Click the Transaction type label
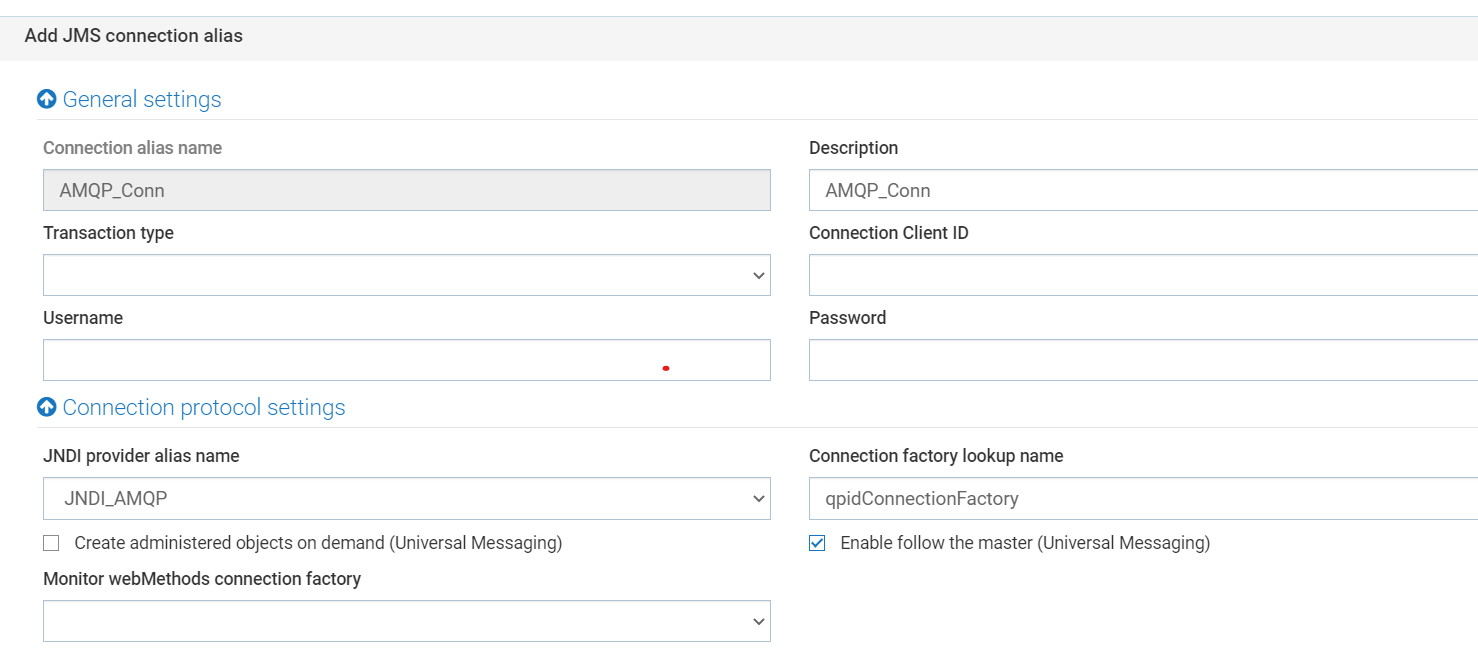1478x652 pixels. tap(108, 233)
